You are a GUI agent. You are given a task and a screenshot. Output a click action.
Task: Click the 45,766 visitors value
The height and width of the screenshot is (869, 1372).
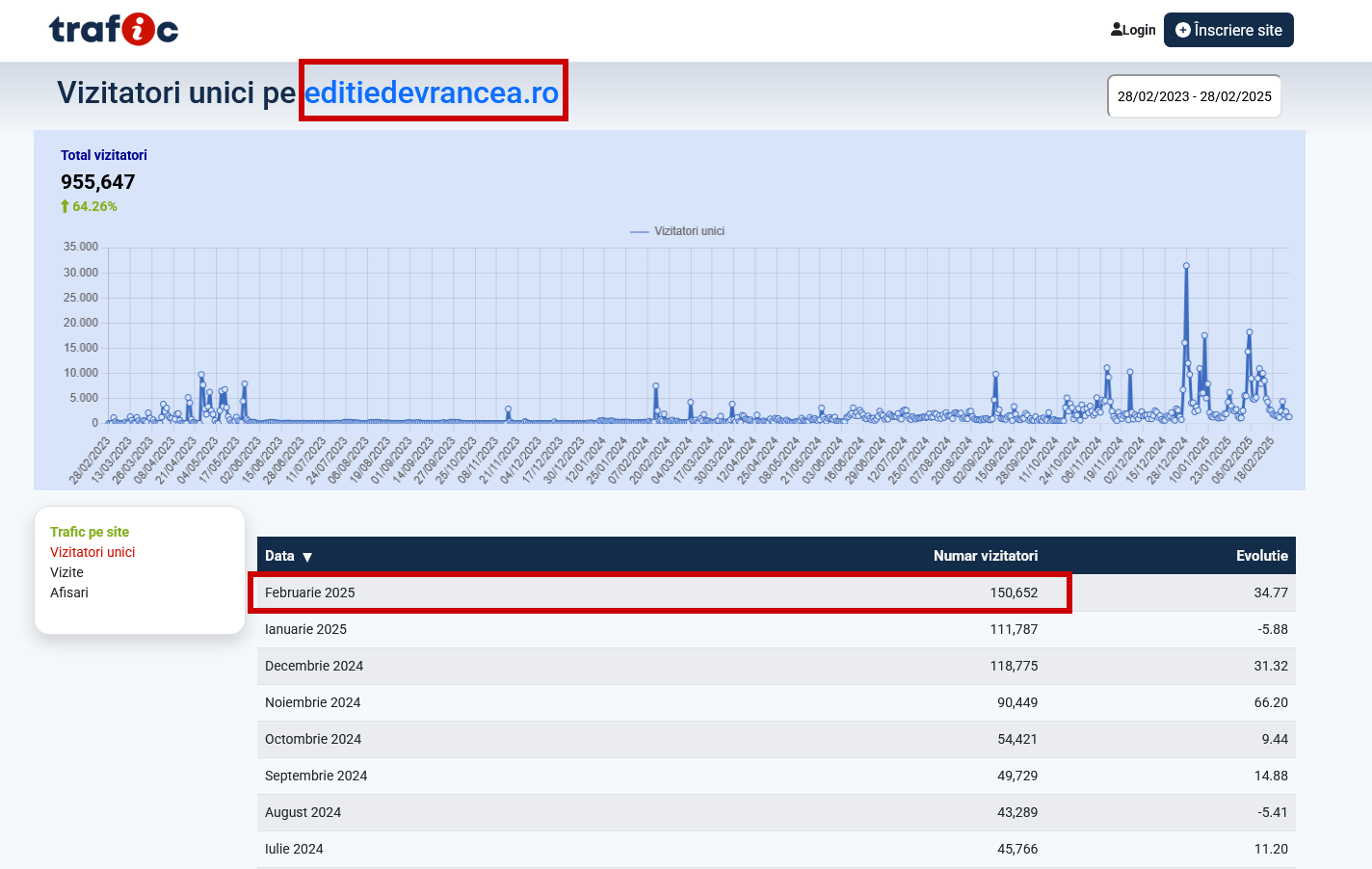(x=1017, y=849)
